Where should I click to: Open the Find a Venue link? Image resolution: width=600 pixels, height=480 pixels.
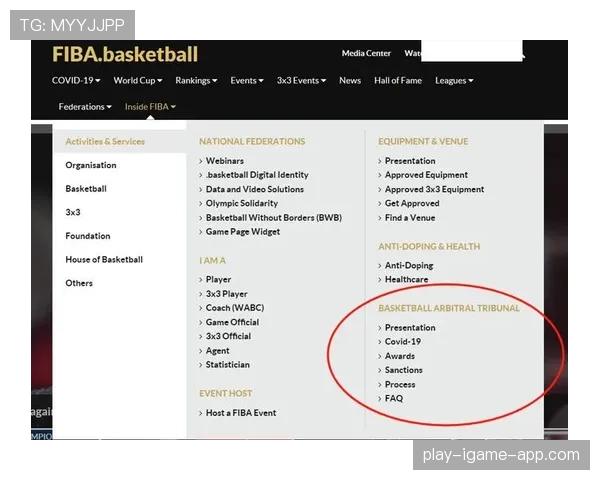click(410, 218)
